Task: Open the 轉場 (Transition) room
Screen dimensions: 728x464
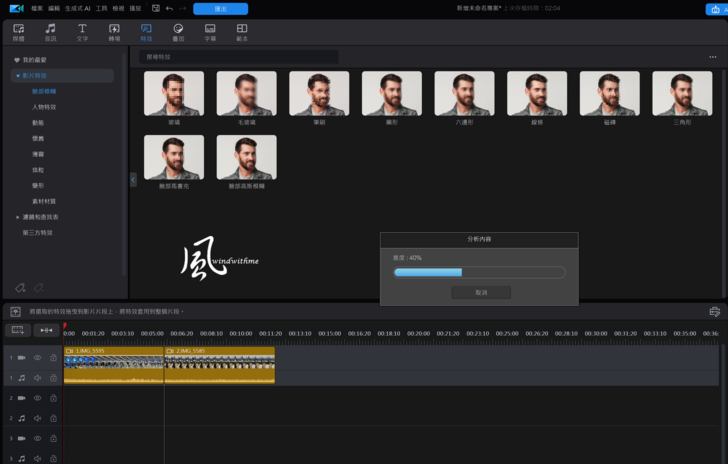Action: coord(114,33)
